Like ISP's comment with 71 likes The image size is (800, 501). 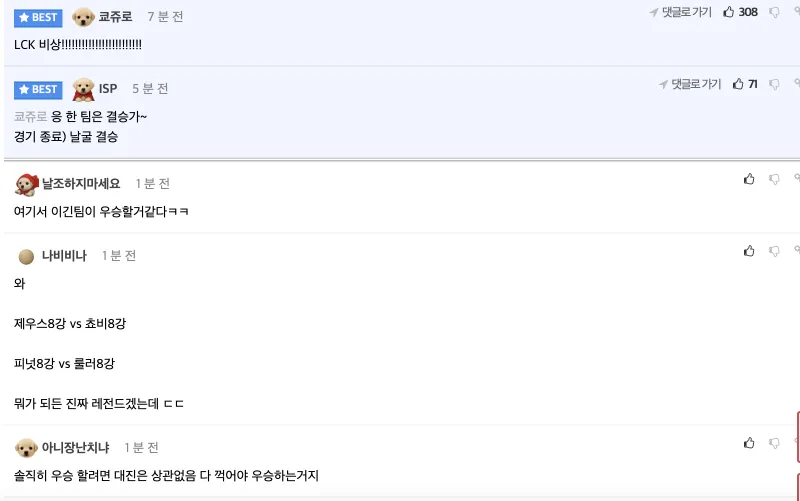tap(738, 84)
